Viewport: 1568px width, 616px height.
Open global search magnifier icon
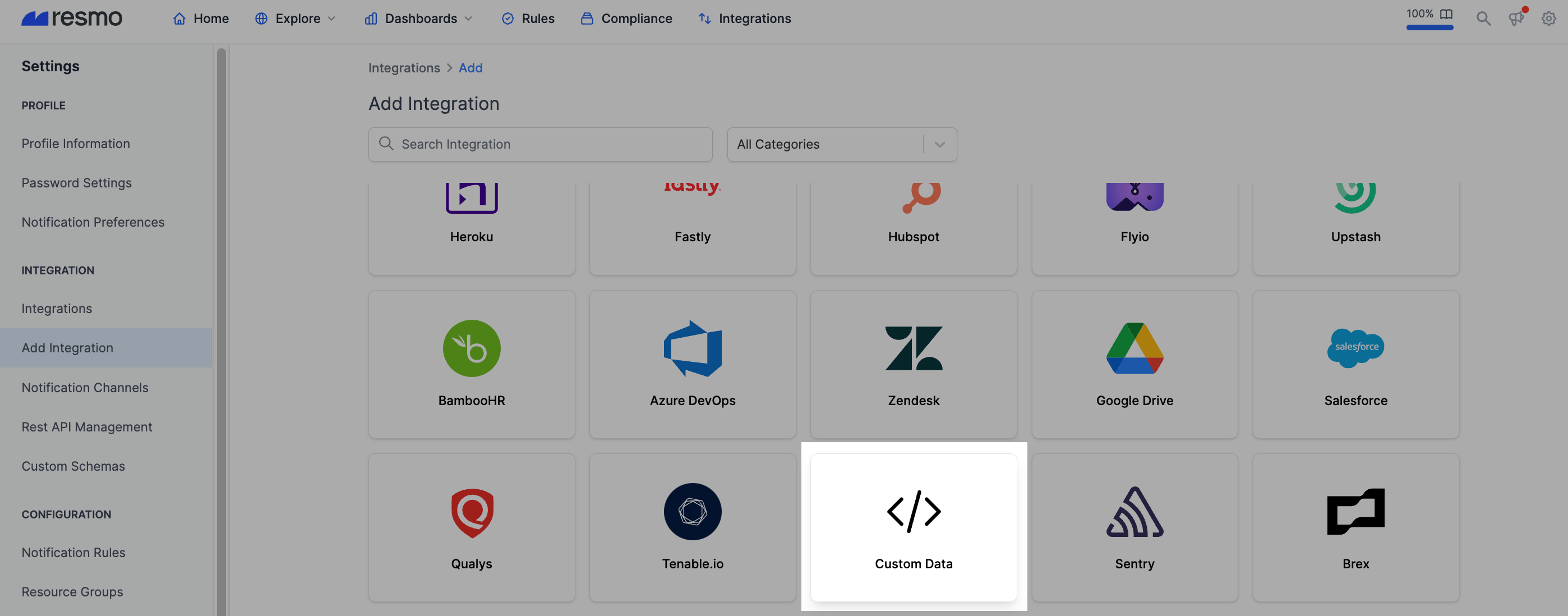click(x=1483, y=19)
